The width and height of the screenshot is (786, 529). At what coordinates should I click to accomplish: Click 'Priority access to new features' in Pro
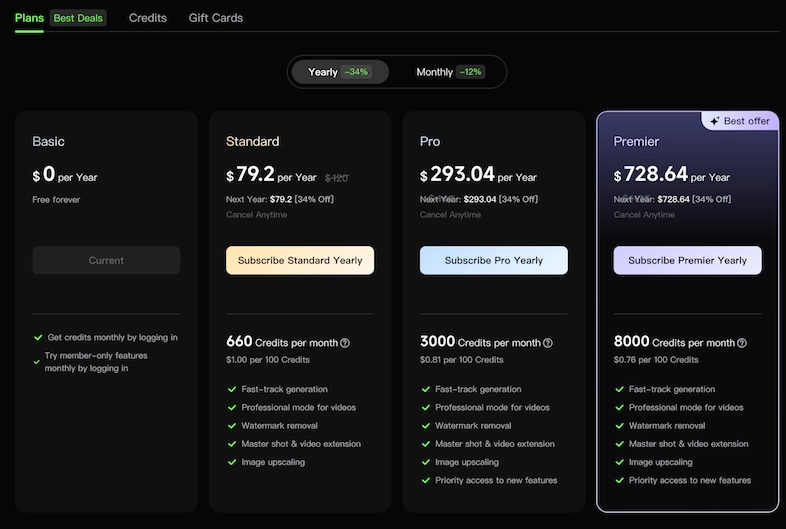496,480
